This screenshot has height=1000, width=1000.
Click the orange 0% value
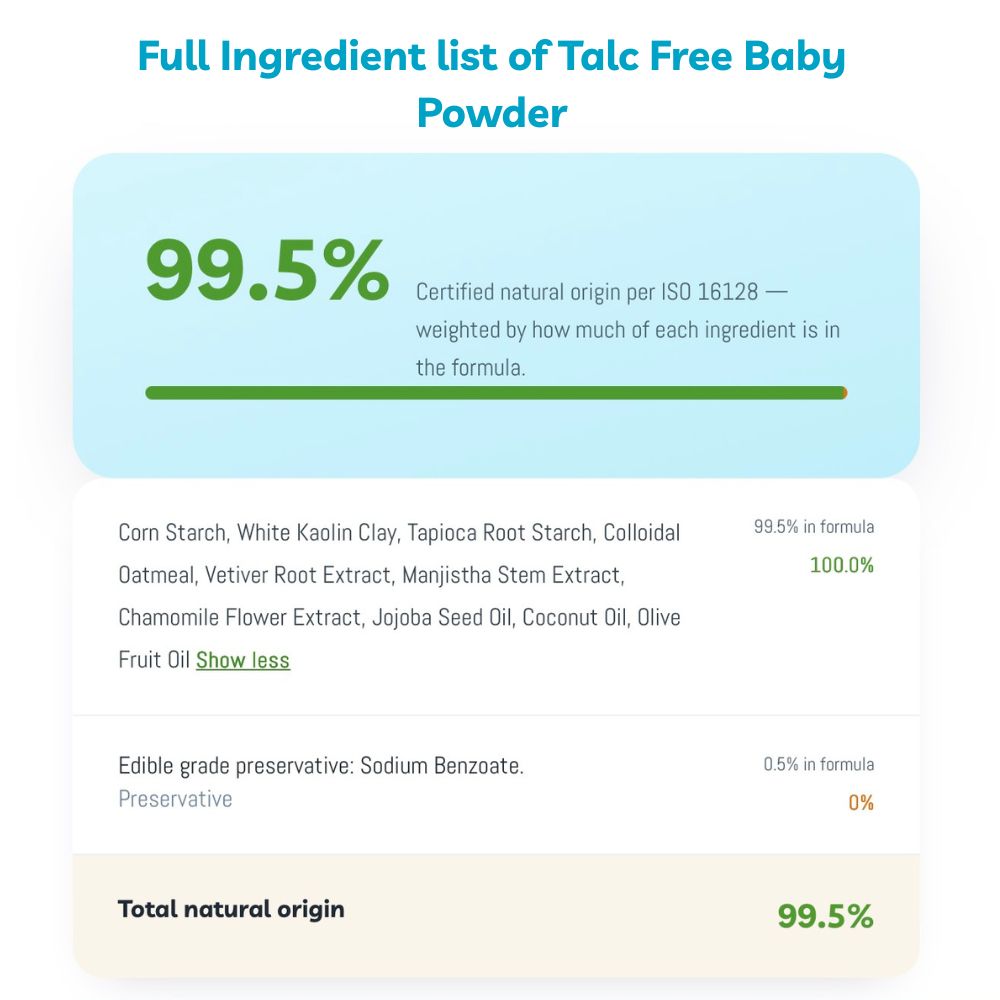point(861,802)
